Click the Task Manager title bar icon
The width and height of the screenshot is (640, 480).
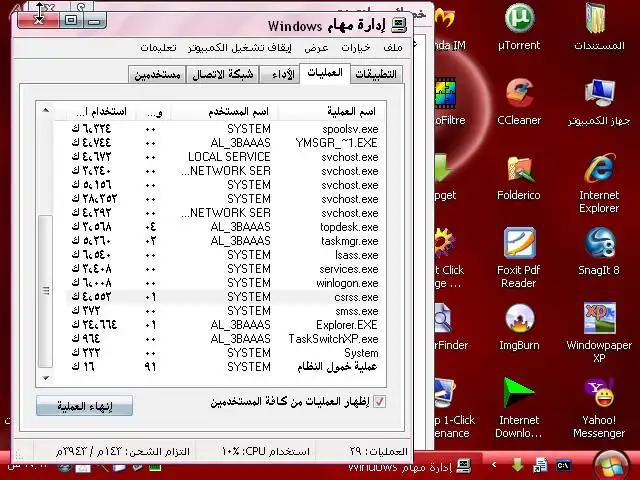(x=399, y=26)
